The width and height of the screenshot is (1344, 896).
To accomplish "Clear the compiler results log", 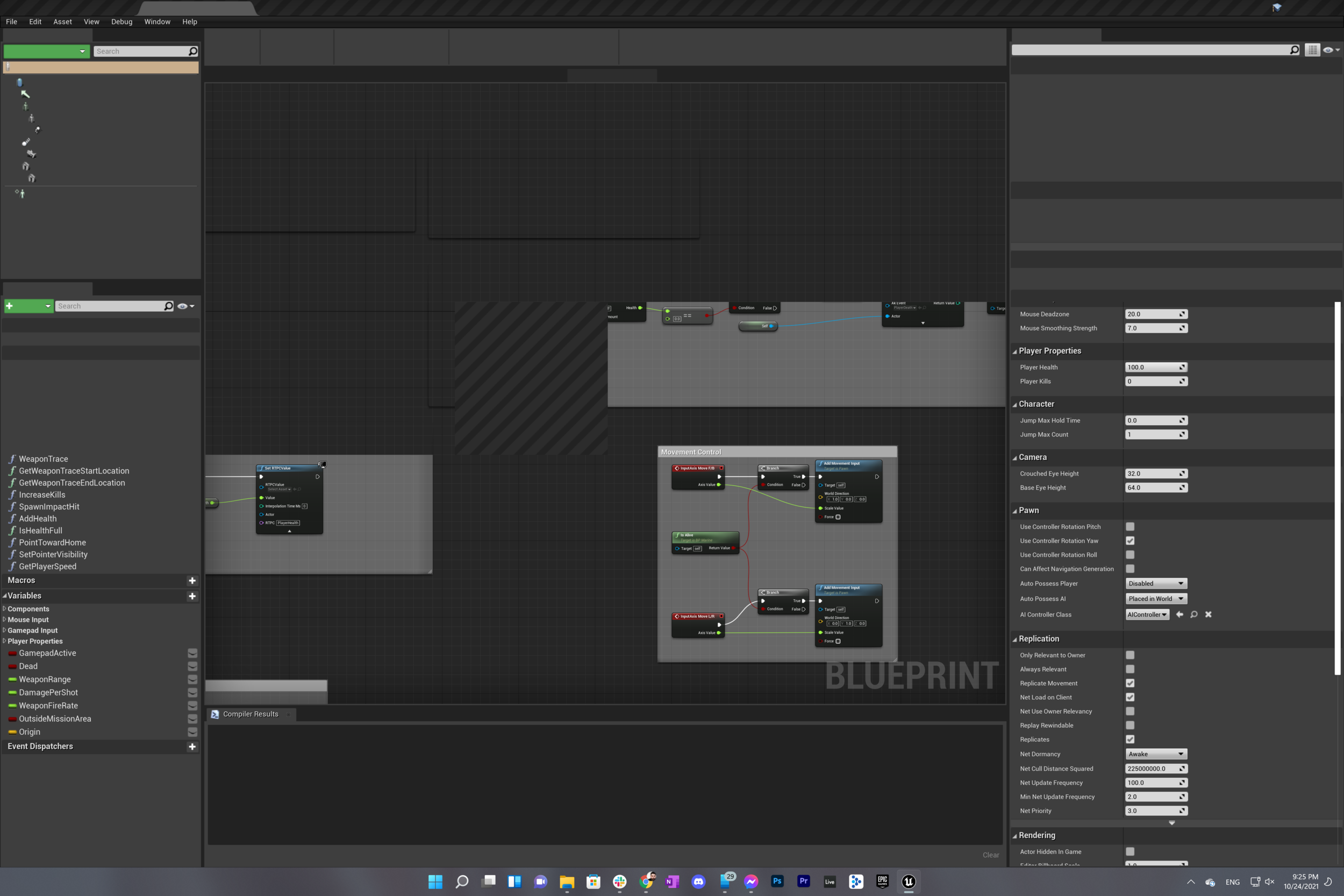I will coord(991,856).
